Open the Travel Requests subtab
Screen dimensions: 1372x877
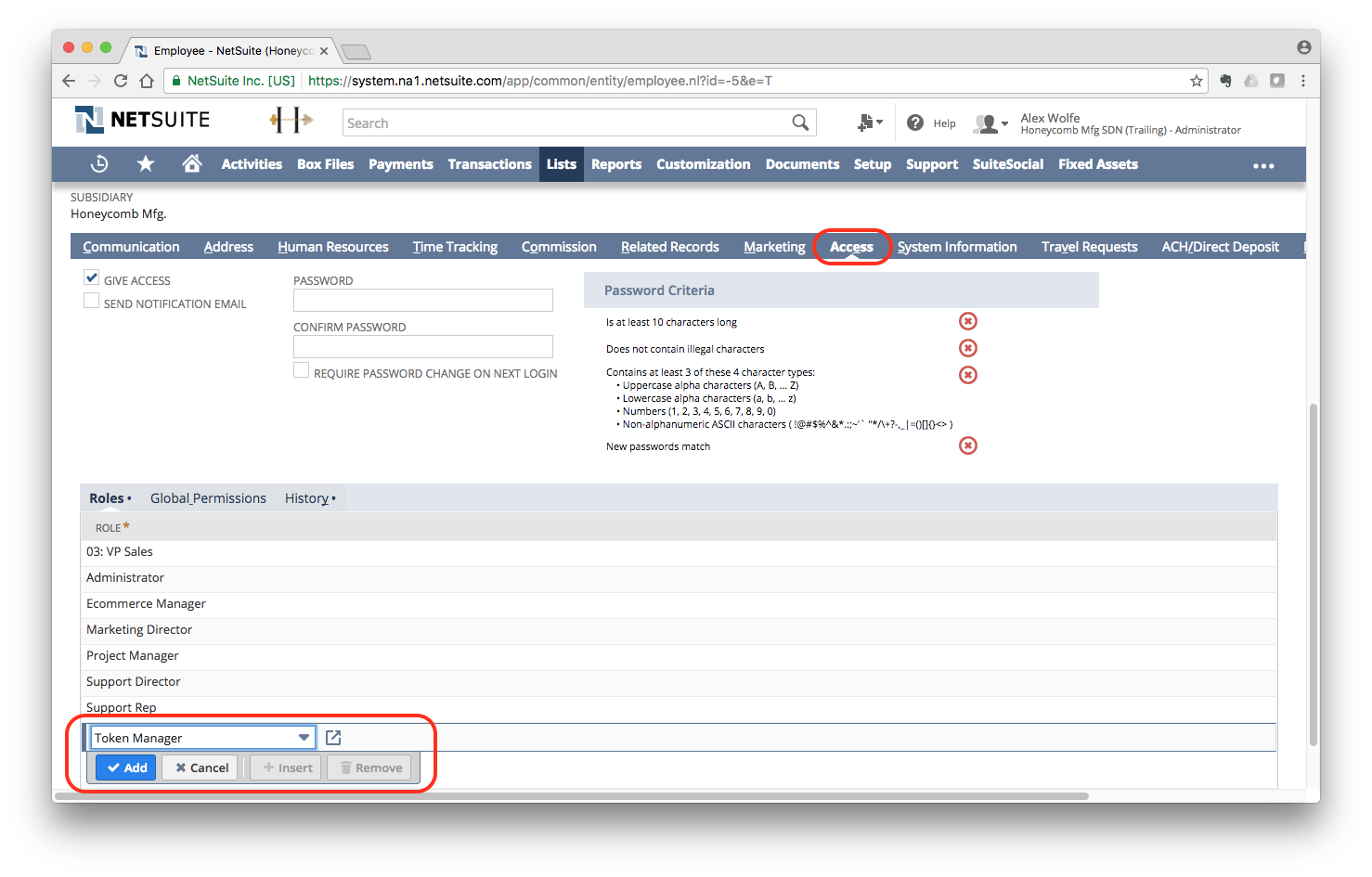1089,247
